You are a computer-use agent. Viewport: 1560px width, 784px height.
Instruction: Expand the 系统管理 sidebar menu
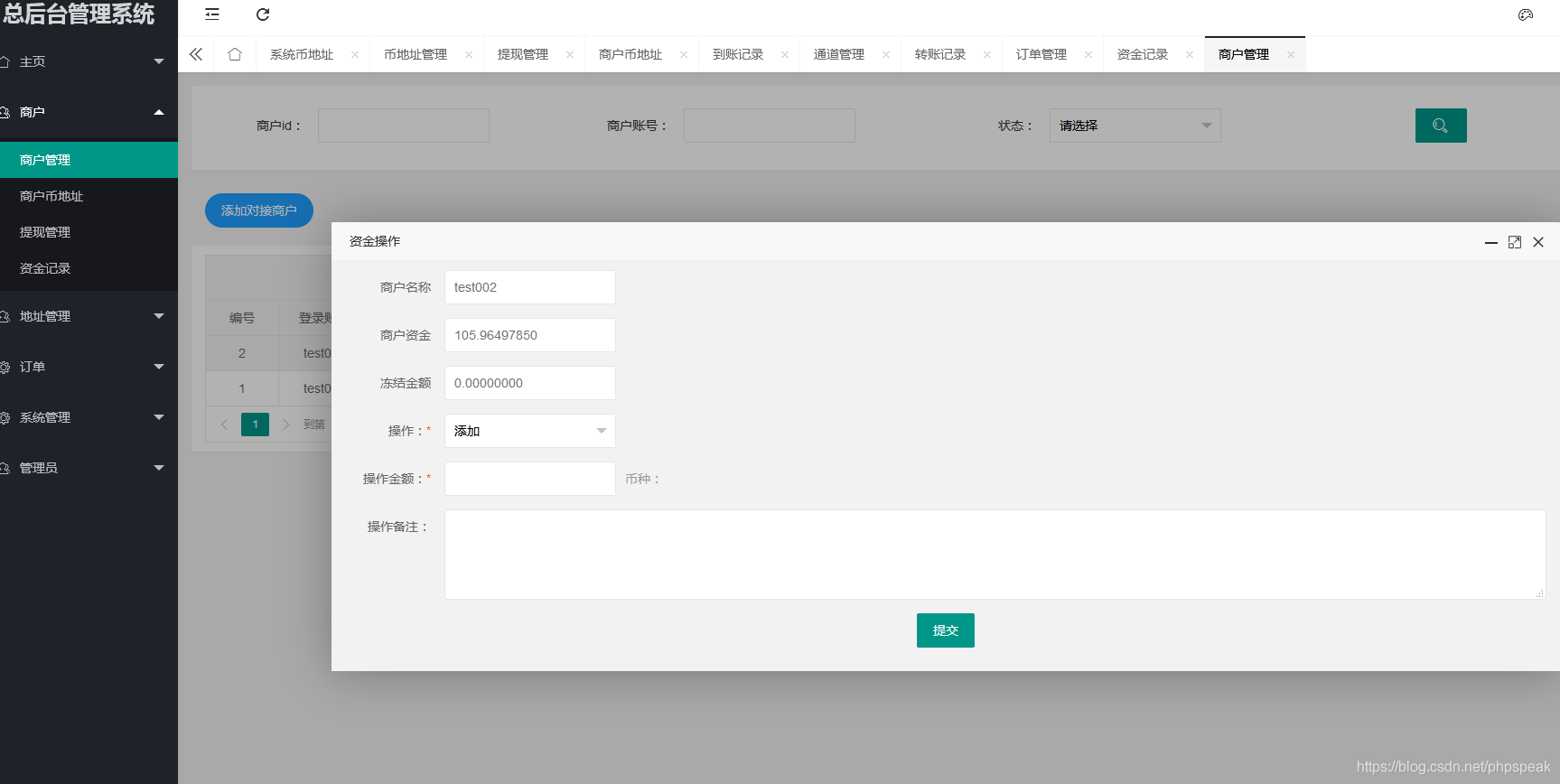[x=89, y=417]
